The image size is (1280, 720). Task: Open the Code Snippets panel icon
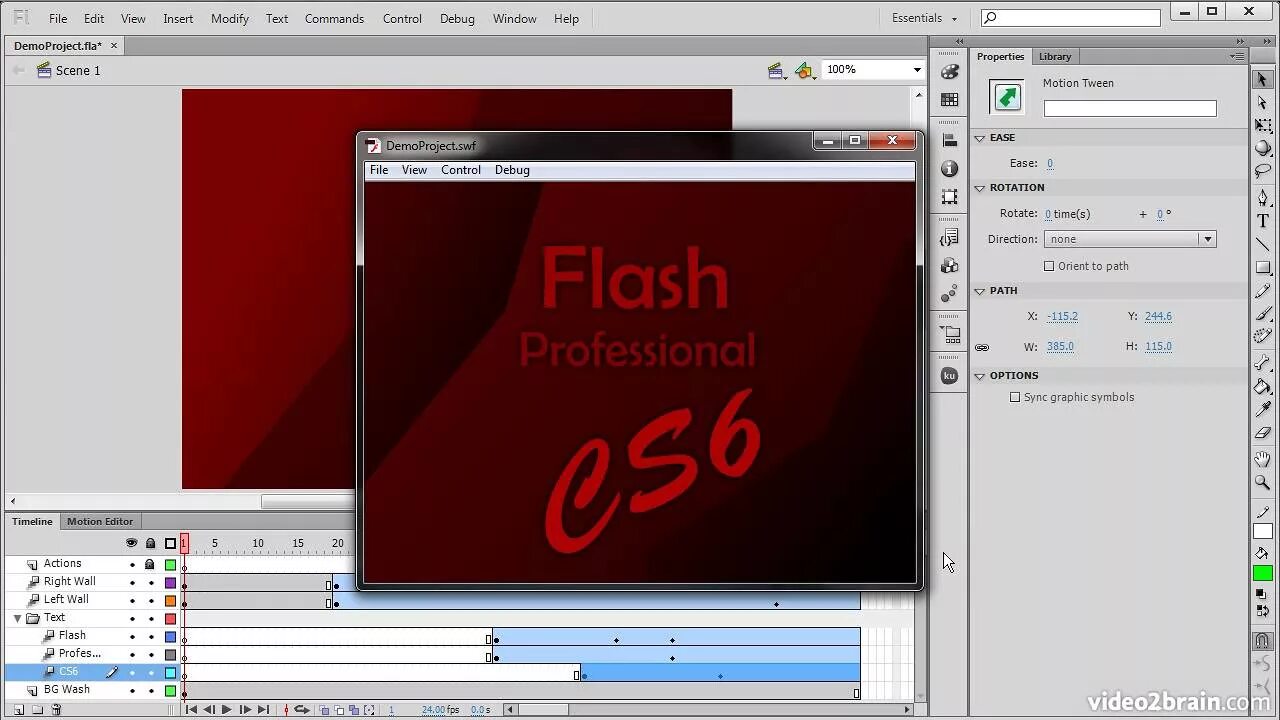950,238
